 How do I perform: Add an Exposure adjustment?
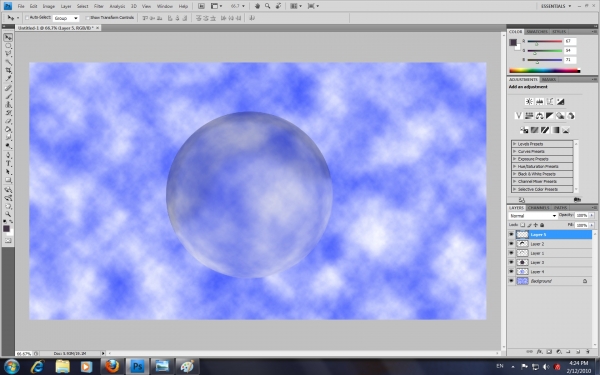(560, 102)
